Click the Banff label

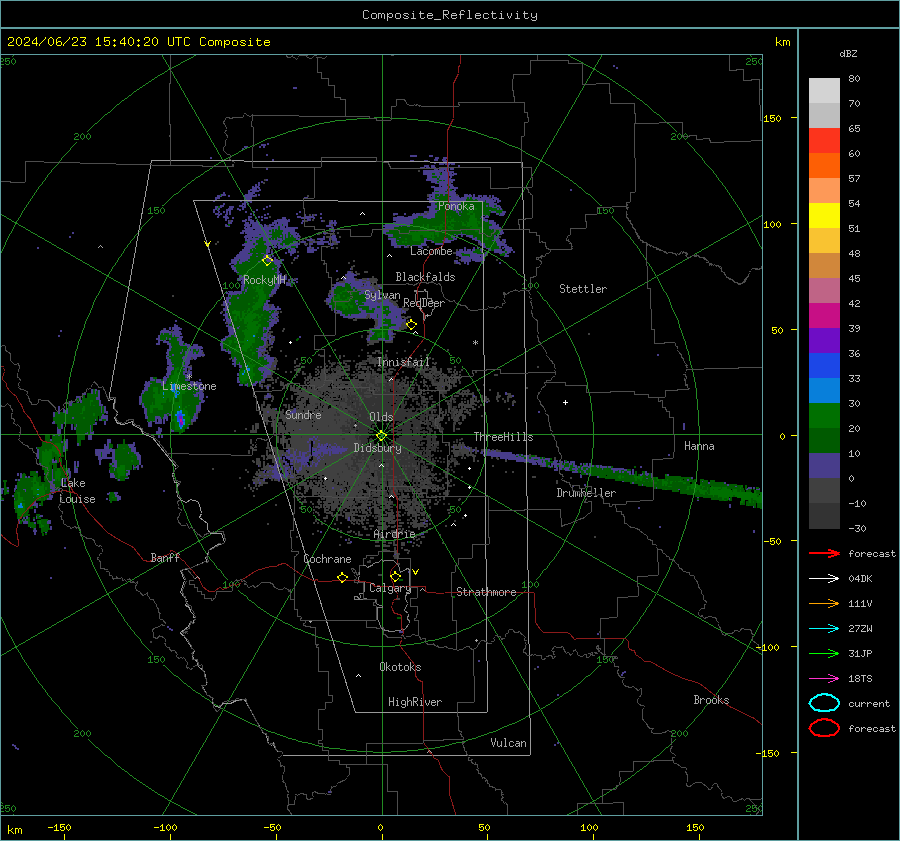165,557
